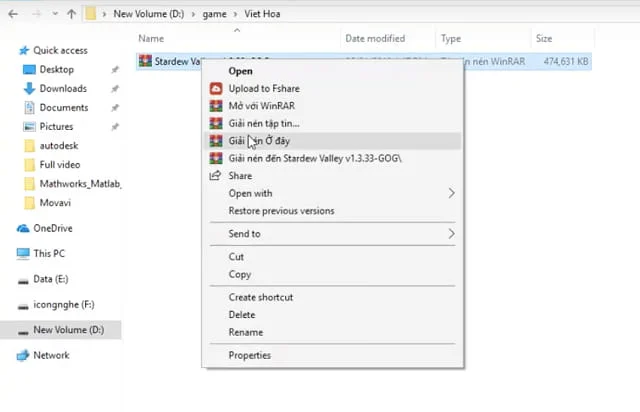
Task: Click the Pictures icon in sidebar
Action: coord(29,127)
